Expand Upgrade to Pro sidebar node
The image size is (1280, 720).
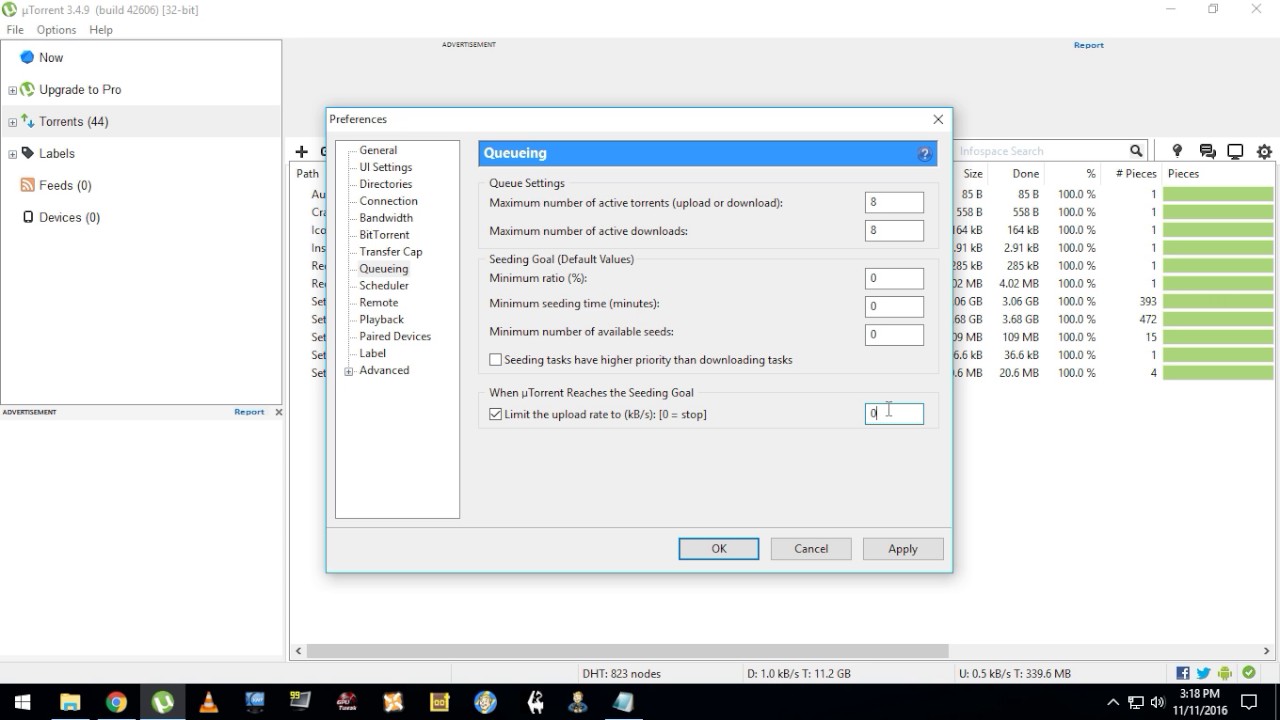coord(12,90)
